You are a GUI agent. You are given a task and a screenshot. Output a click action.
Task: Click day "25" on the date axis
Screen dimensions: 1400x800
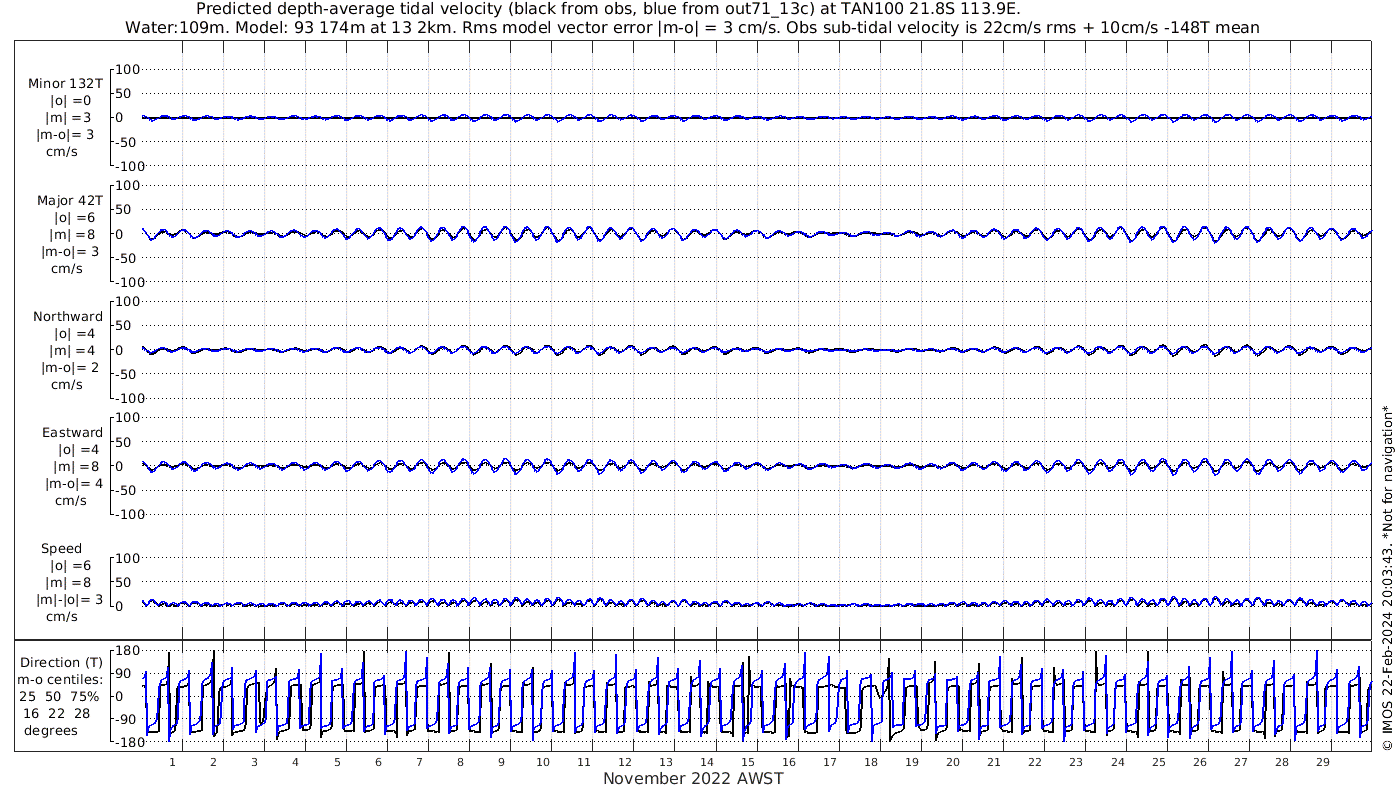[x=1158, y=762]
